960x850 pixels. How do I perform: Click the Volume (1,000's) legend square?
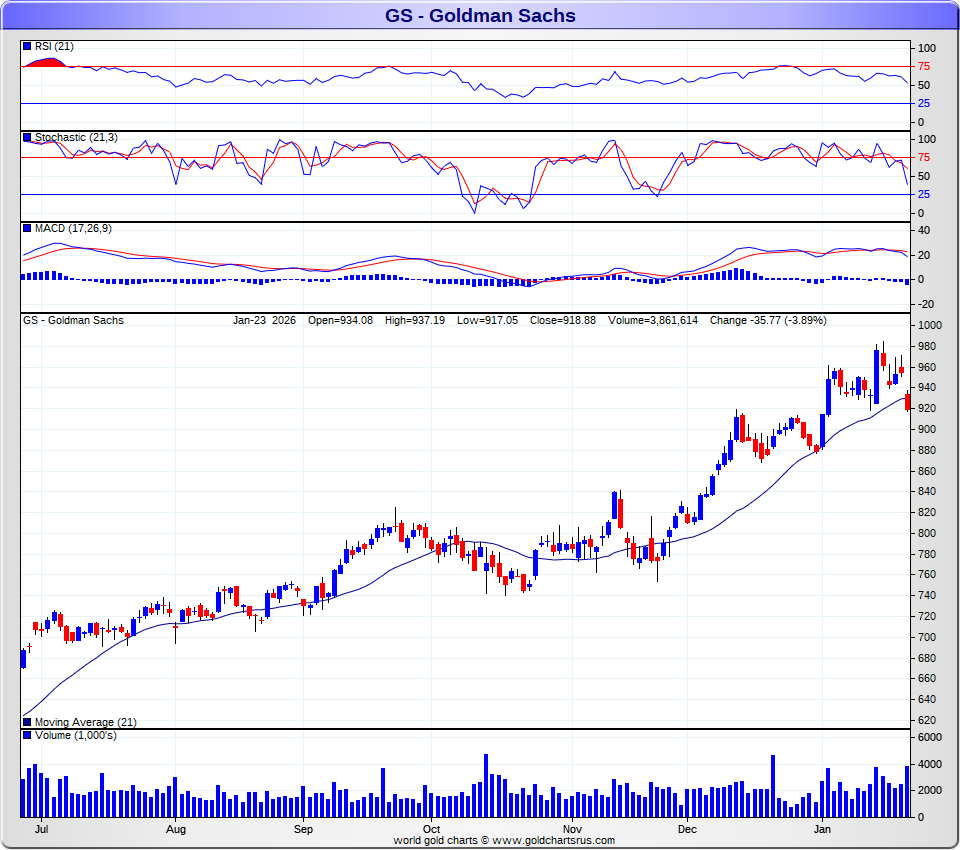click(x=27, y=736)
